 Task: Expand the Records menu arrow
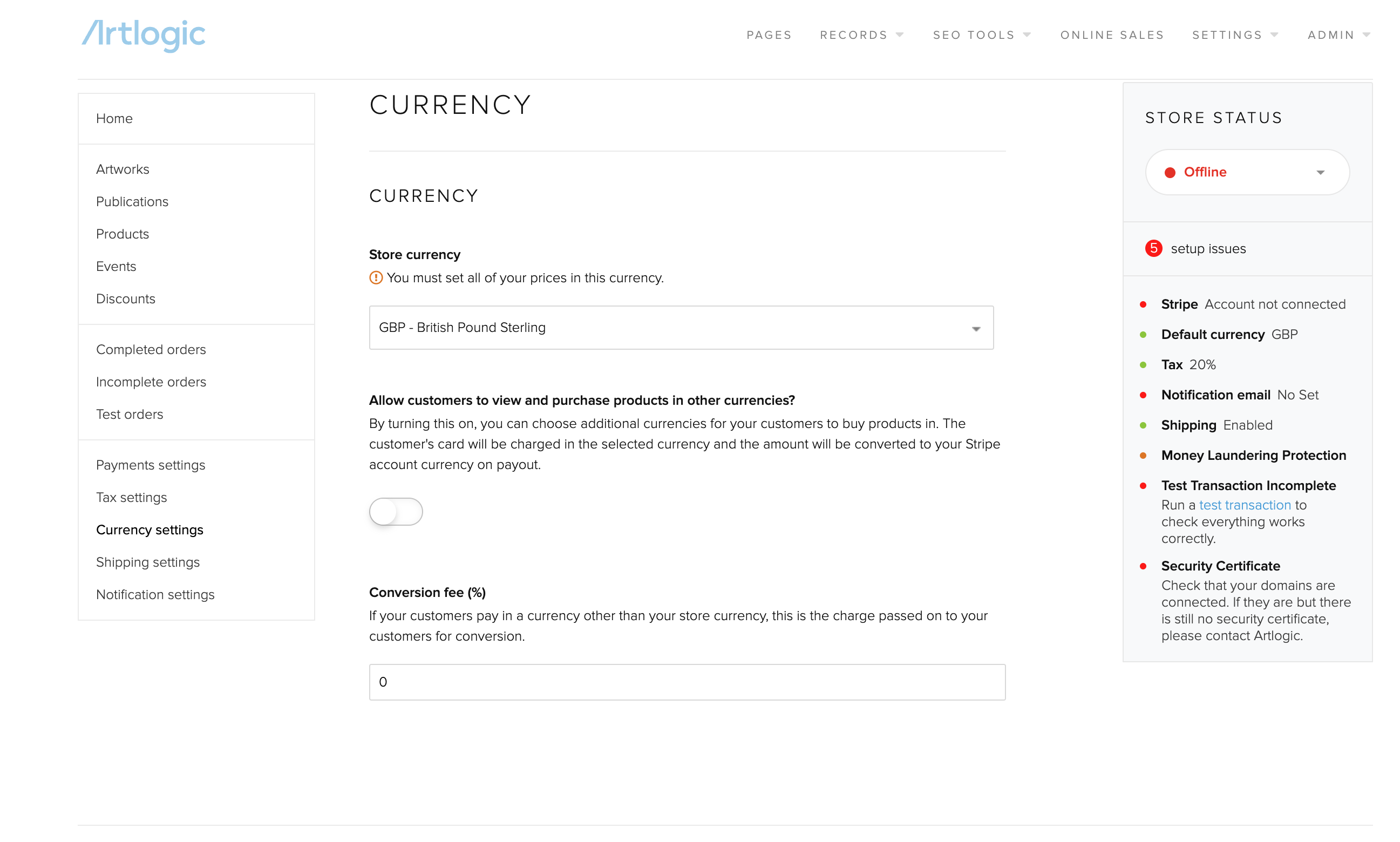point(900,35)
